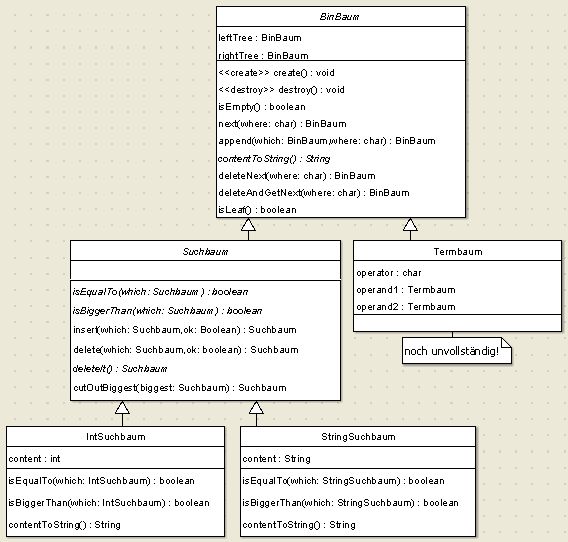Click the empty attribute compartment of Suchbaum
The image size is (568, 542).
coord(205,270)
